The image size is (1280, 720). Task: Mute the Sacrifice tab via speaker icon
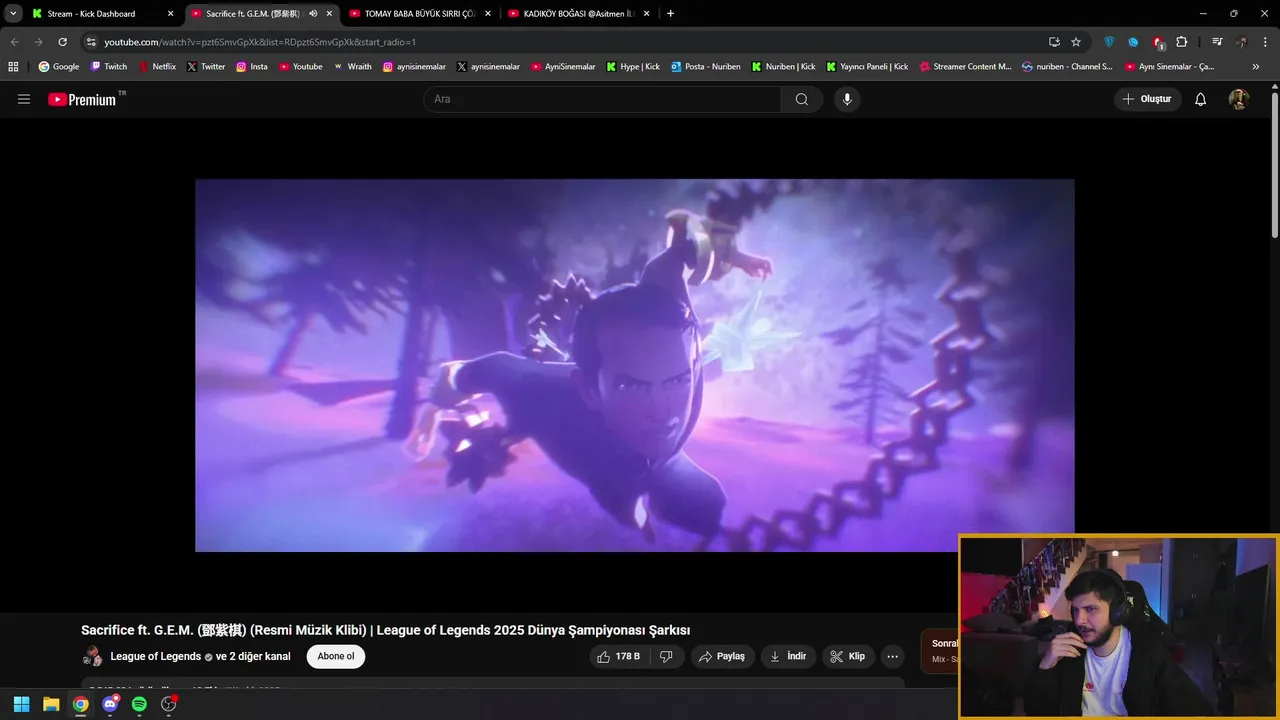(x=313, y=14)
